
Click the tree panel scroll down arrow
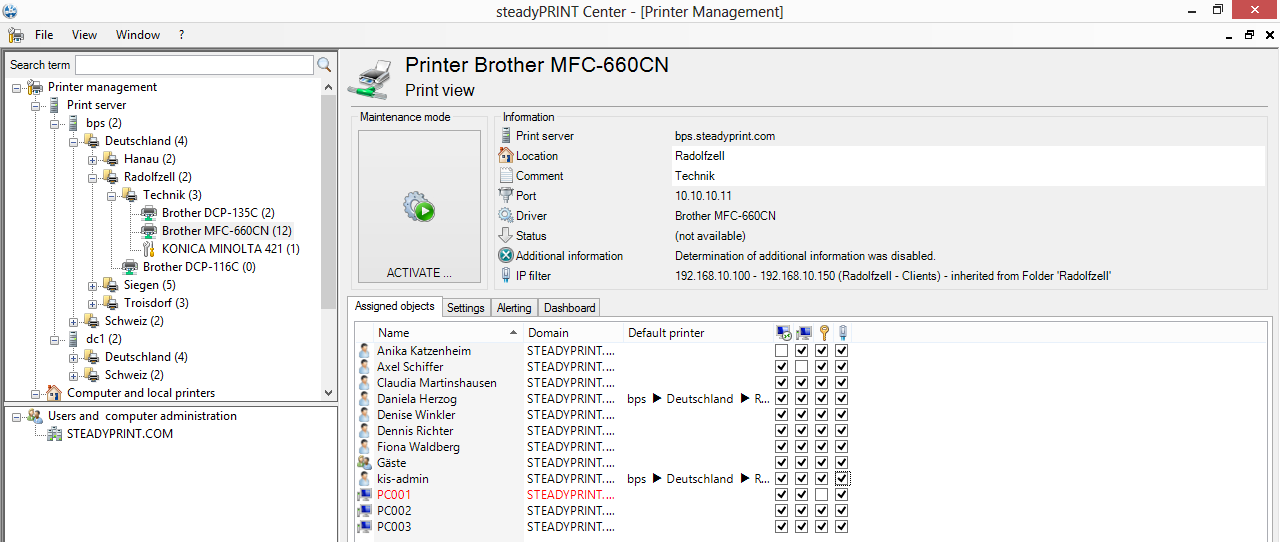pyautogui.click(x=329, y=393)
